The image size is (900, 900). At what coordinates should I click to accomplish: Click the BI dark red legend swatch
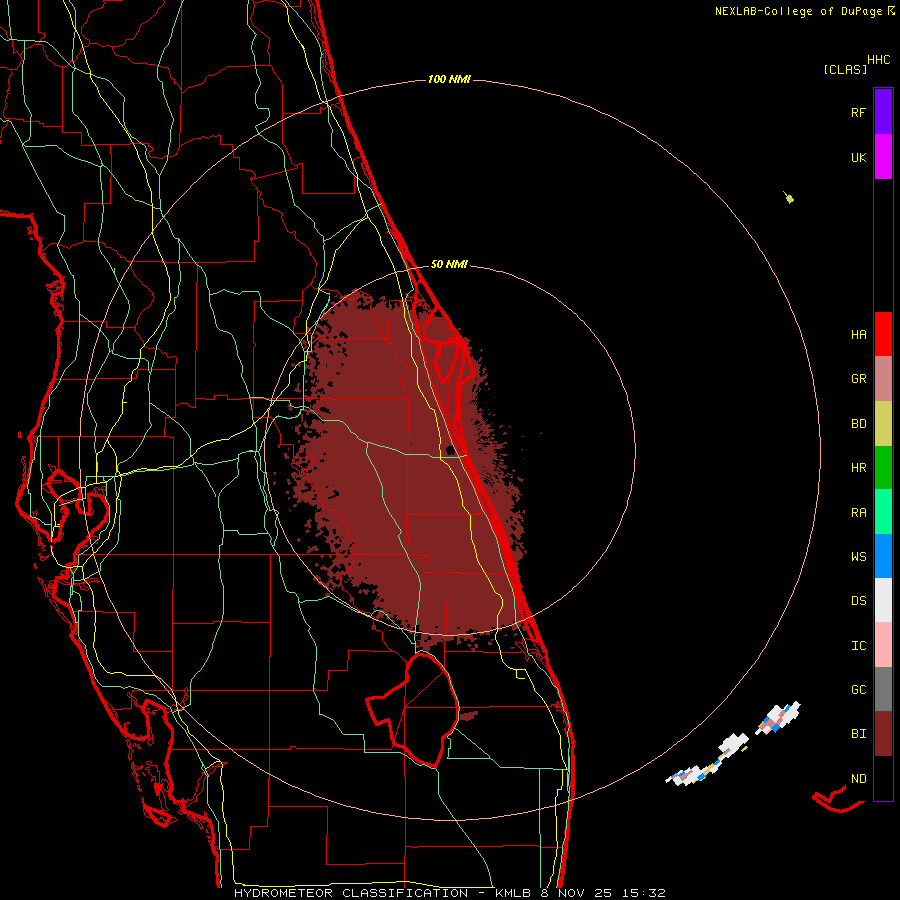tap(883, 734)
